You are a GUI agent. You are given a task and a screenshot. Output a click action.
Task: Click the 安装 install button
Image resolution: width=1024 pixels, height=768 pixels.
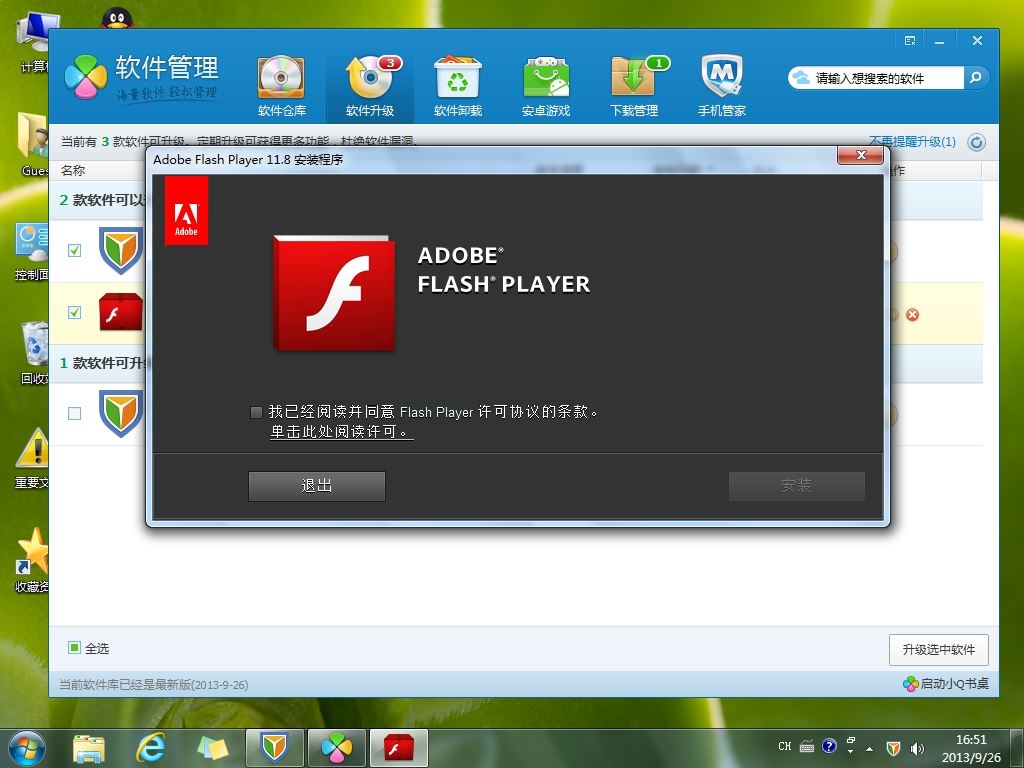(797, 486)
